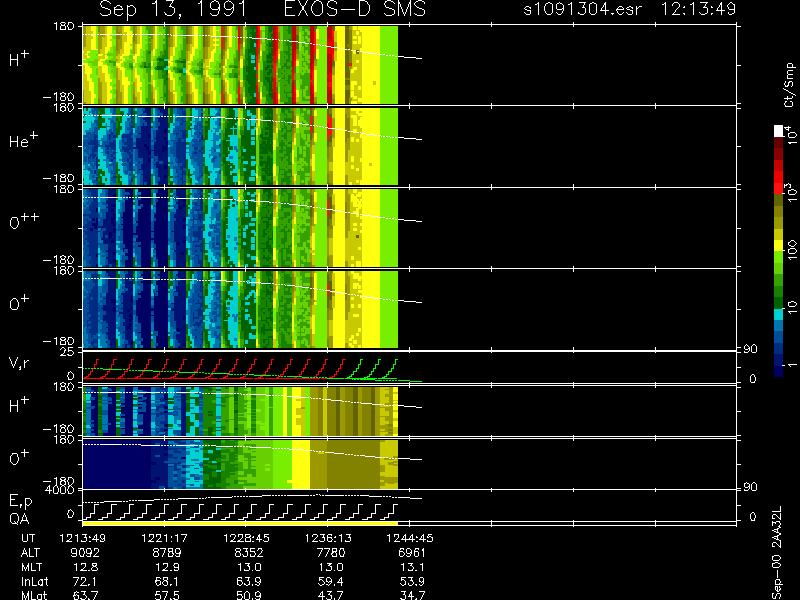Viewport: 800px width, 600px height.
Task: Select the altitude value "9092"
Action: (85, 553)
